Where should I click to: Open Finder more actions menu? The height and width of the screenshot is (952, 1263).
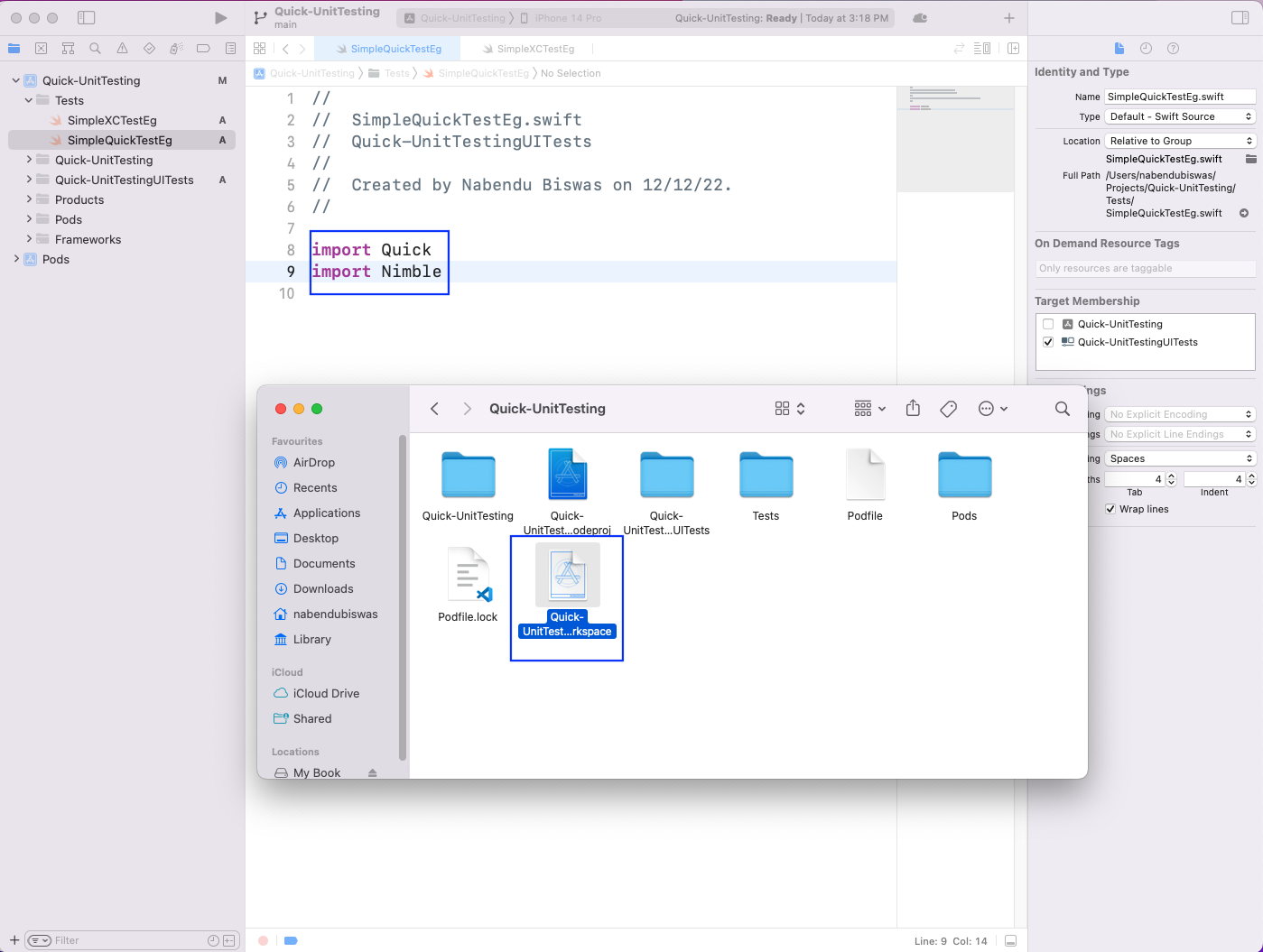993,409
